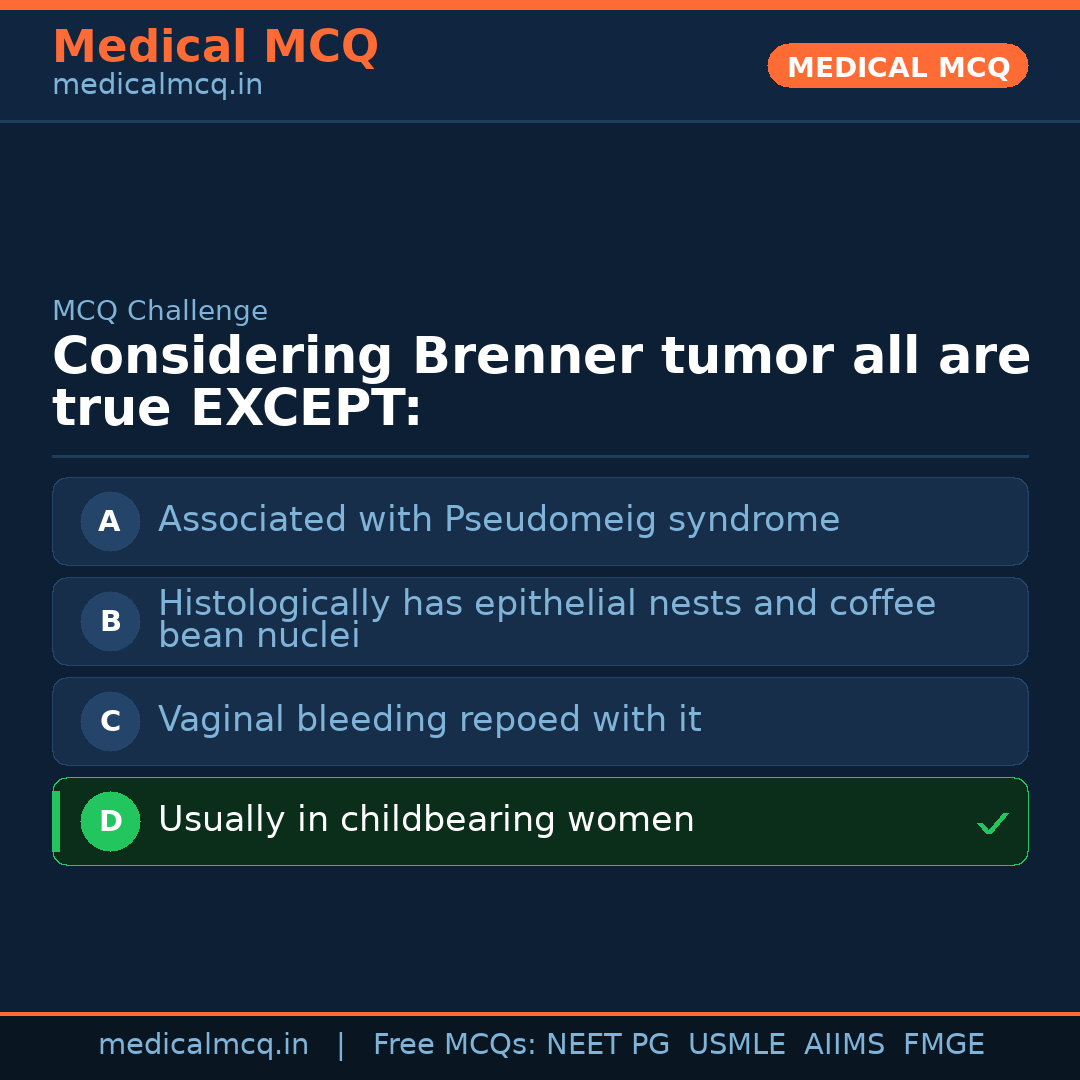Click the green checkmark on option D

[x=992, y=823]
